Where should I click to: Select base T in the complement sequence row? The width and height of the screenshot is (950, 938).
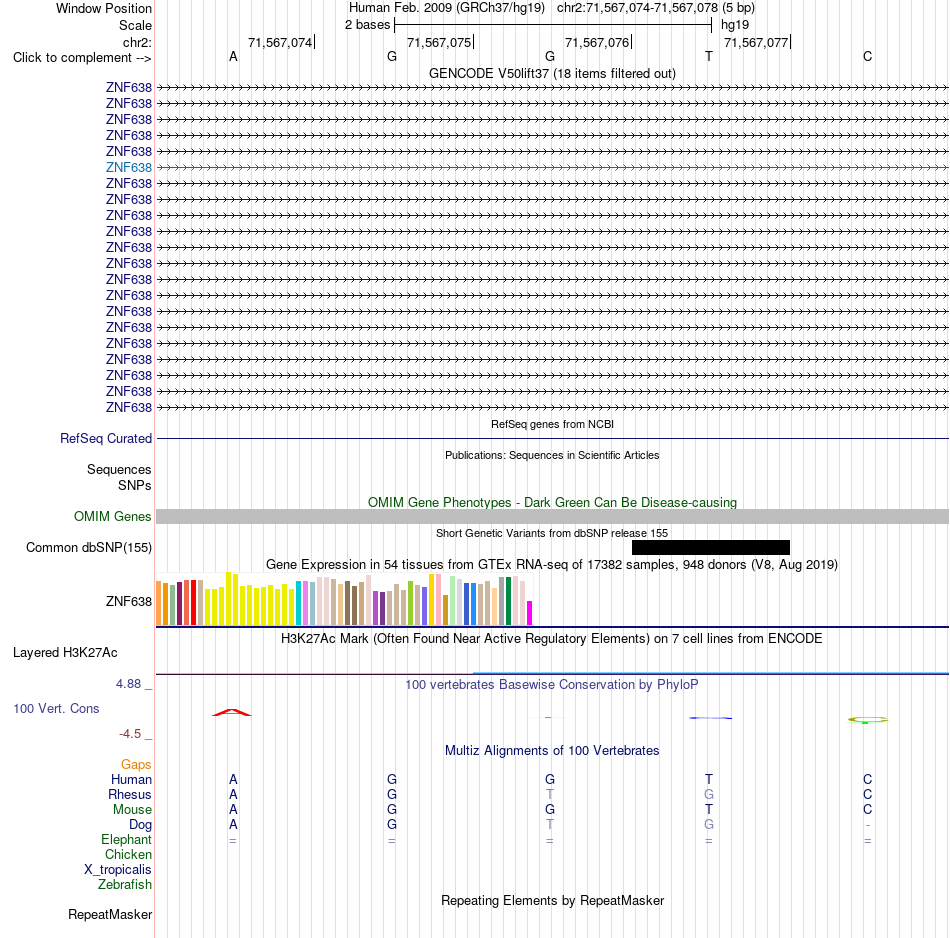[x=709, y=56]
